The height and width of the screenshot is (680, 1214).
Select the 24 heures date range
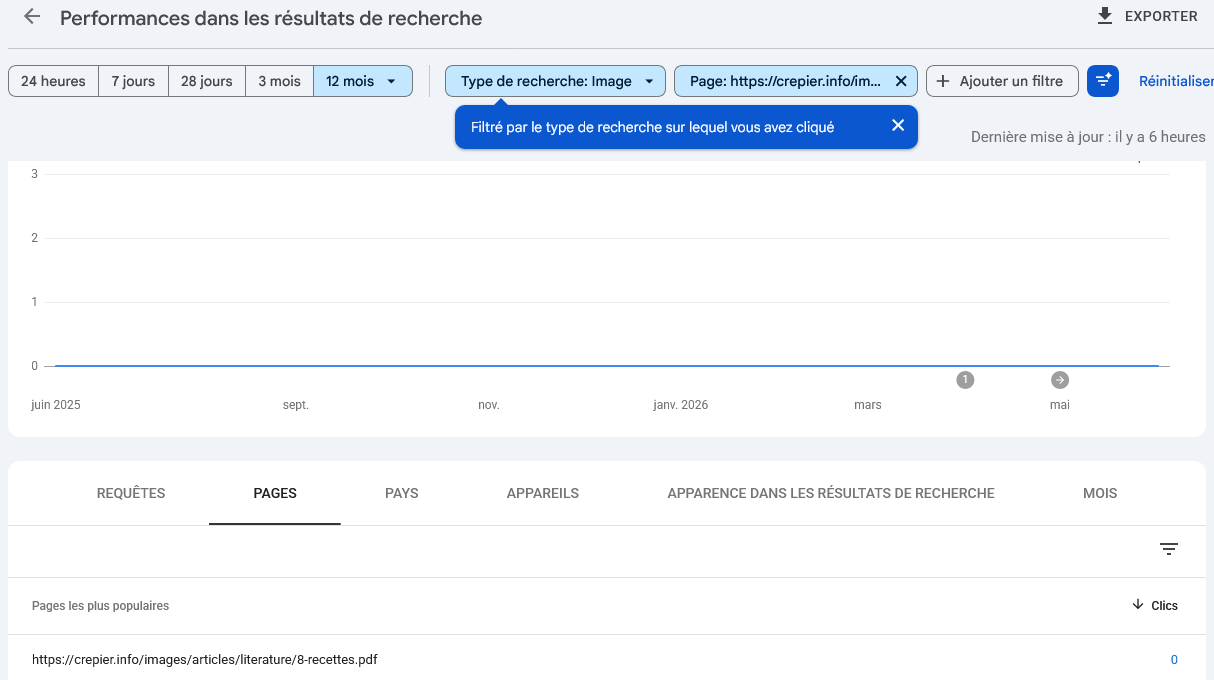click(54, 81)
